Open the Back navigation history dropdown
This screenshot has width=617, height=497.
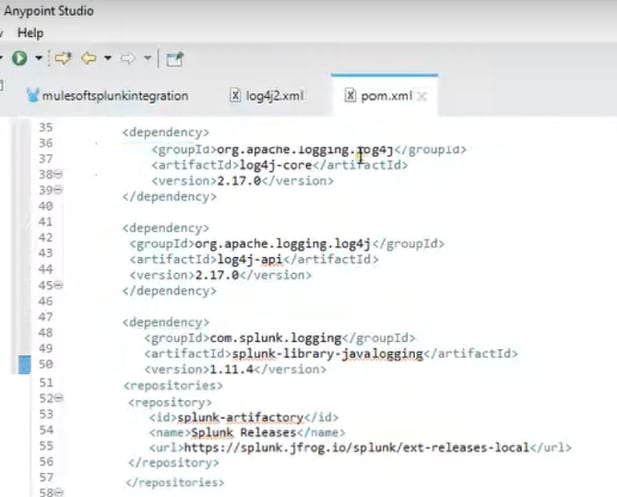click(x=108, y=58)
